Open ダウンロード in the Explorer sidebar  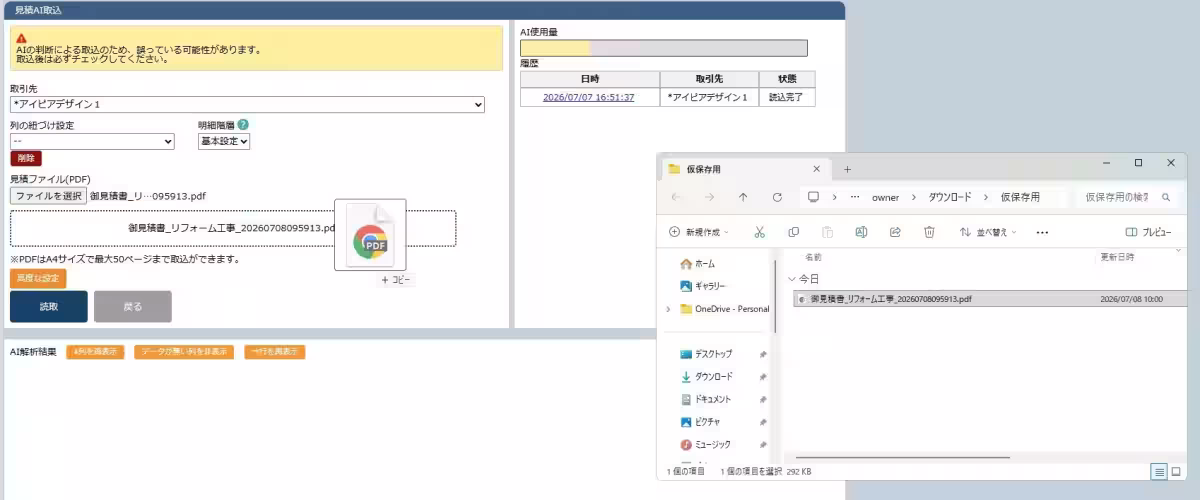pos(706,376)
